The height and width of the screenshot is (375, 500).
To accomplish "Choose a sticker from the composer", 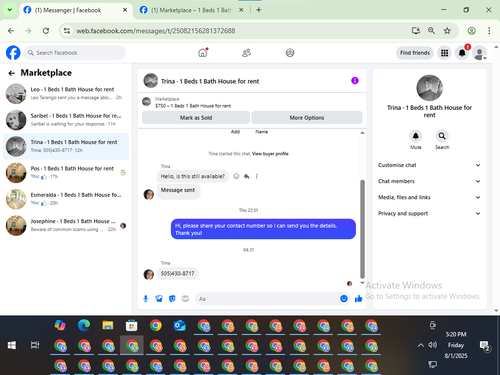I will (x=172, y=299).
